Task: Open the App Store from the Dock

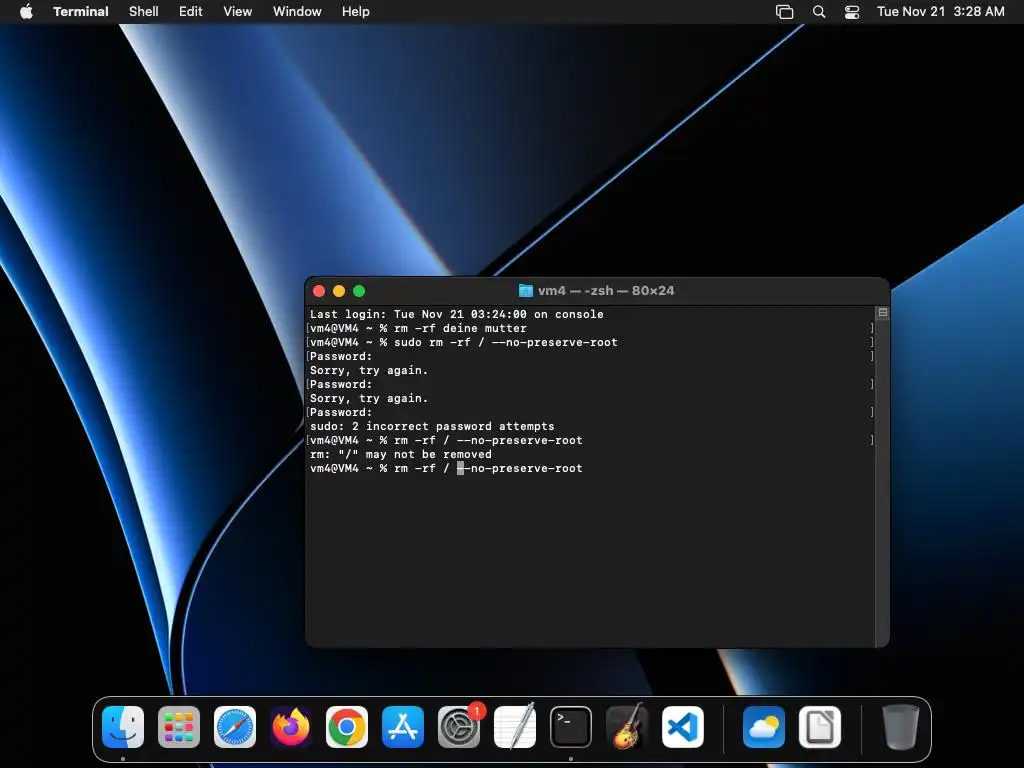Action: click(x=403, y=727)
